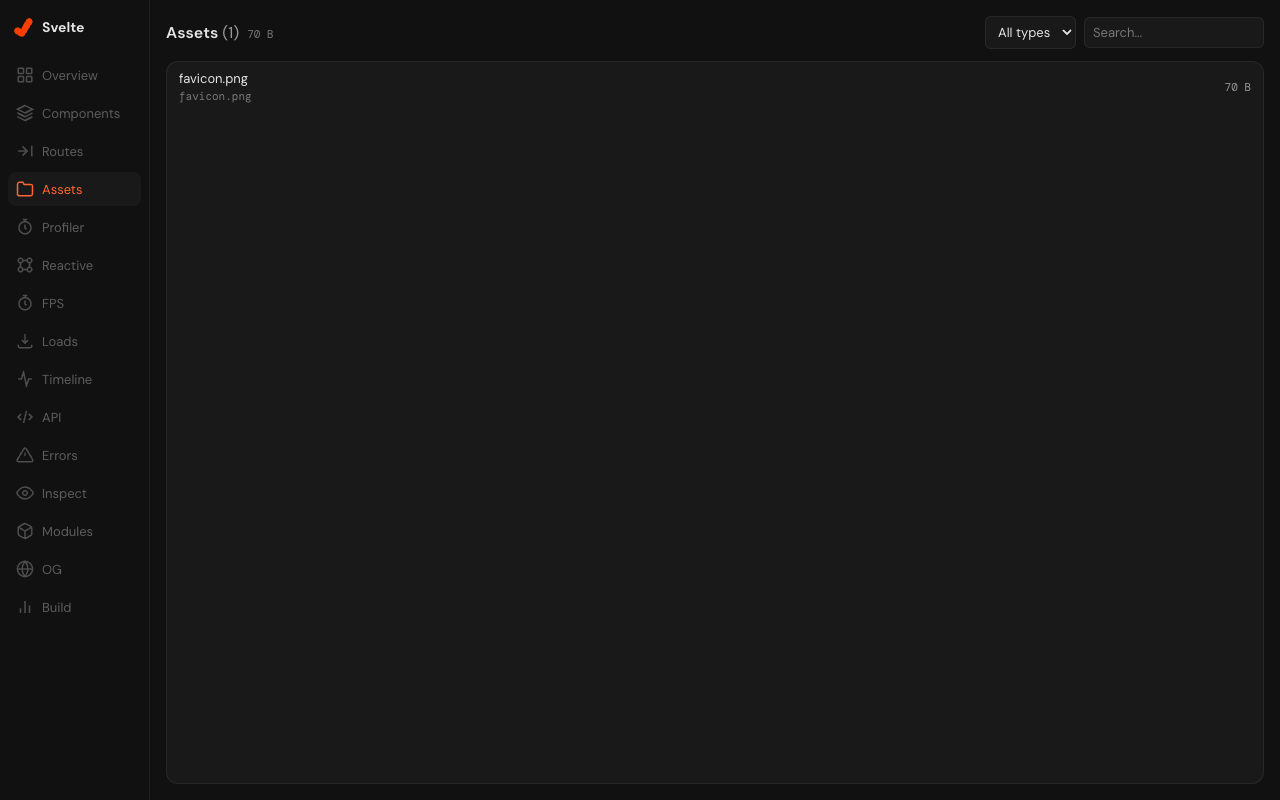Click the Components layers icon
This screenshot has height=800, width=1280.
pyautogui.click(x=25, y=113)
